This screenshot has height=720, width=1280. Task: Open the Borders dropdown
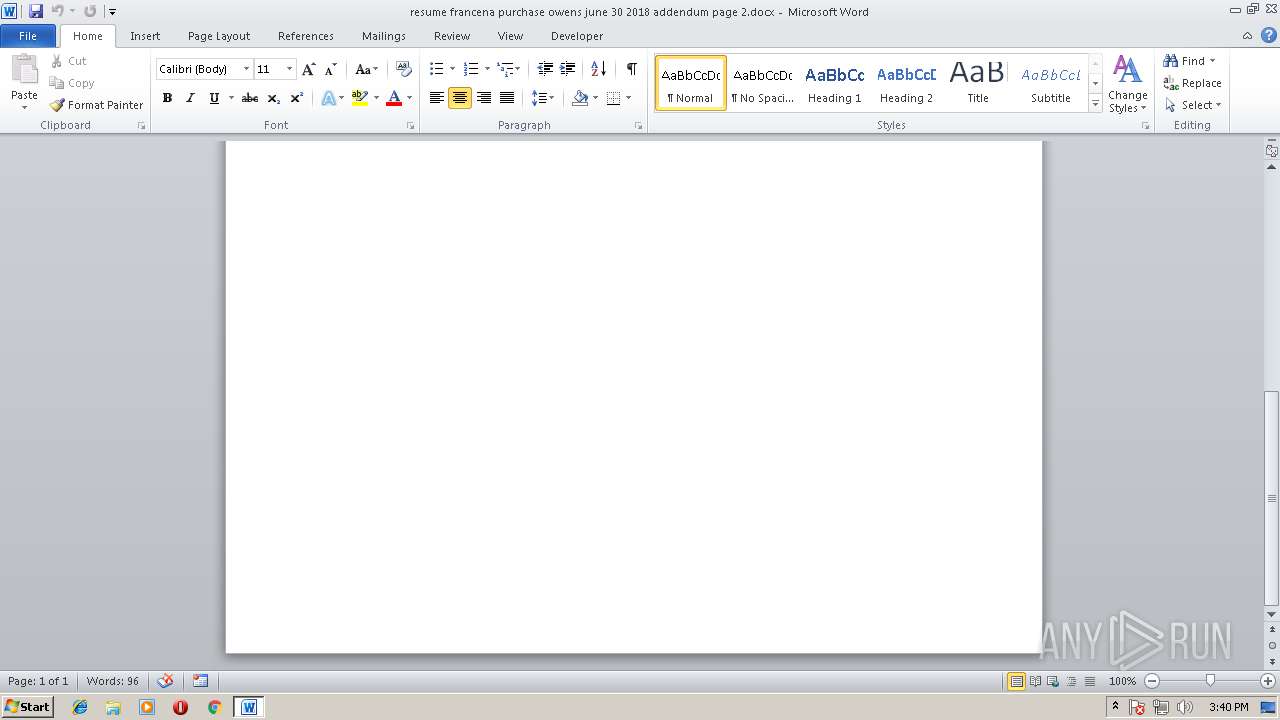[628, 98]
